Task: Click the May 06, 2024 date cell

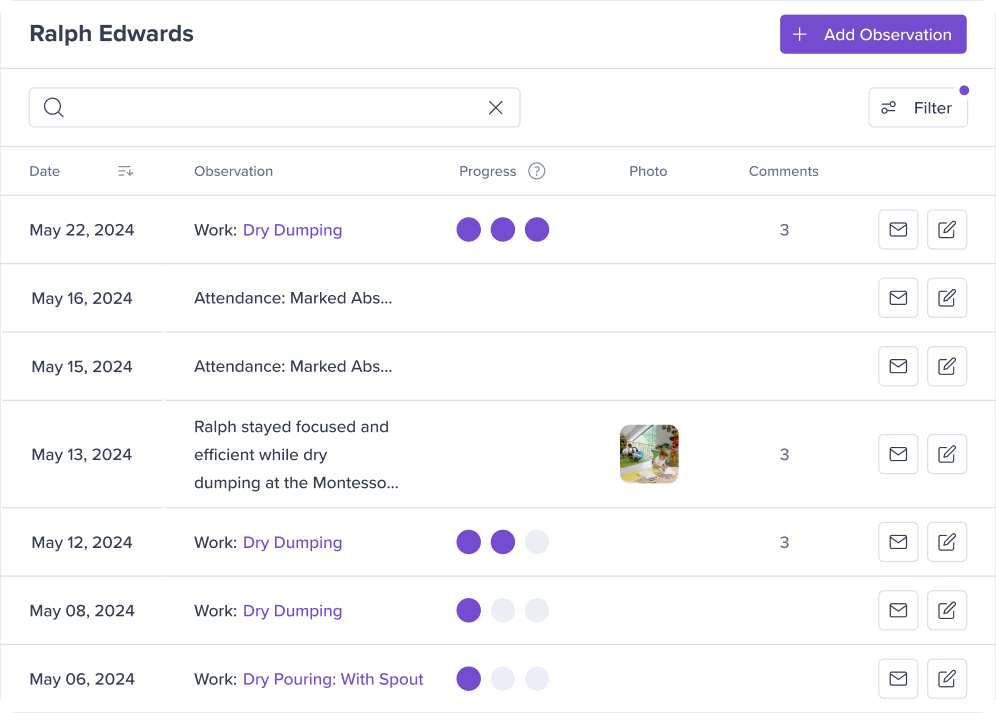Action: coord(82,679)
